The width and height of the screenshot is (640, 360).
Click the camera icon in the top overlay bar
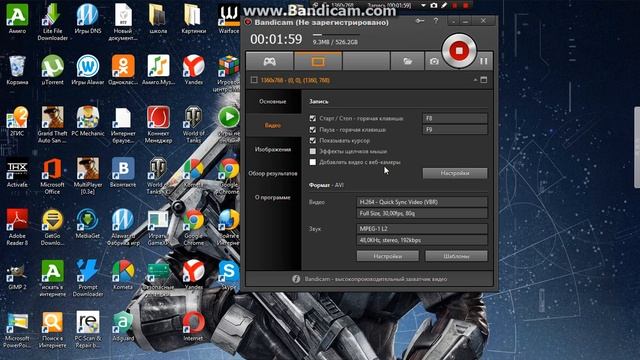[x=433, y=5]
